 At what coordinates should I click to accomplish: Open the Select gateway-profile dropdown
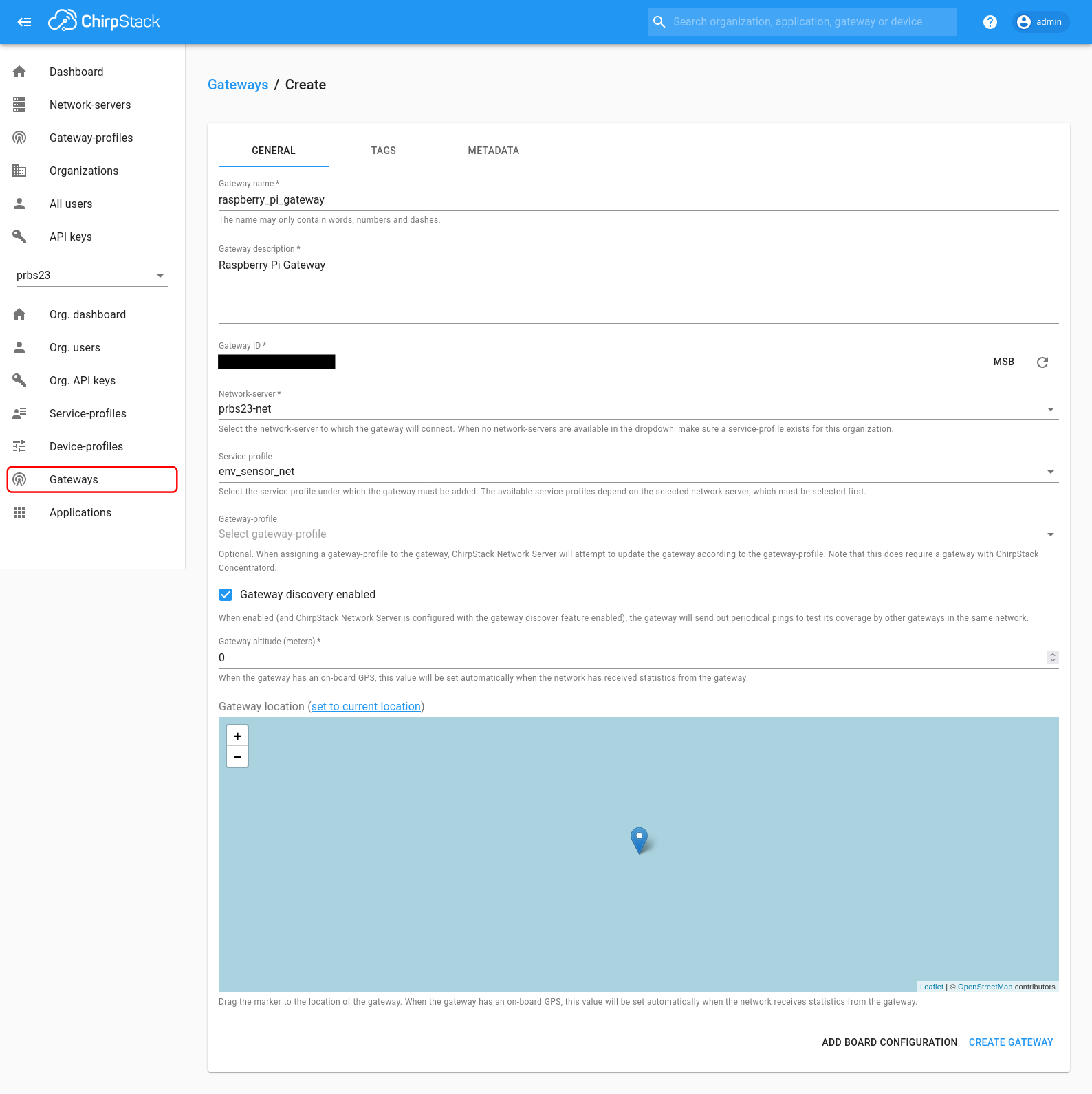click(638, 534)
